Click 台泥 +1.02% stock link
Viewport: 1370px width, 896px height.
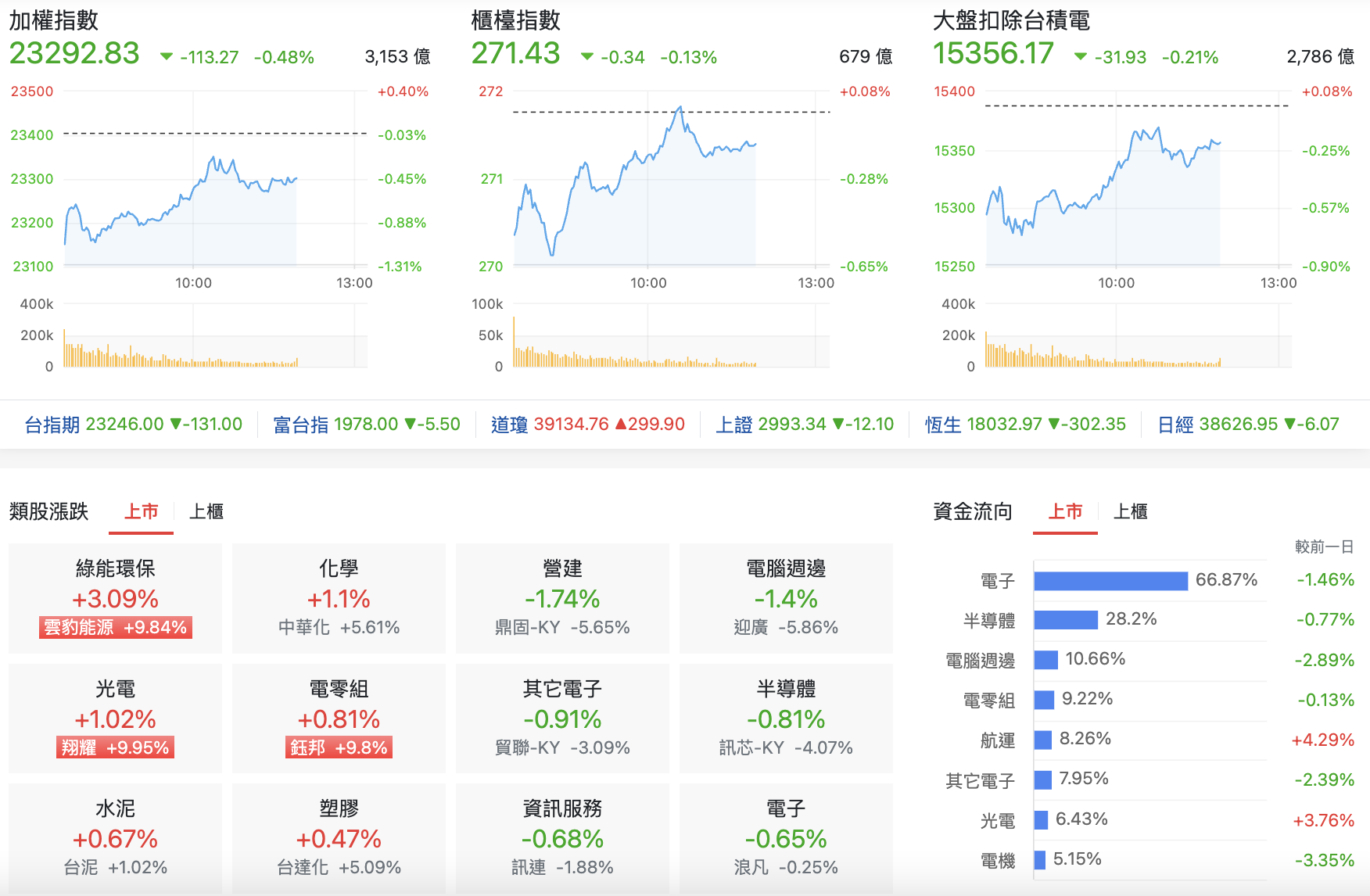(116, 867)
